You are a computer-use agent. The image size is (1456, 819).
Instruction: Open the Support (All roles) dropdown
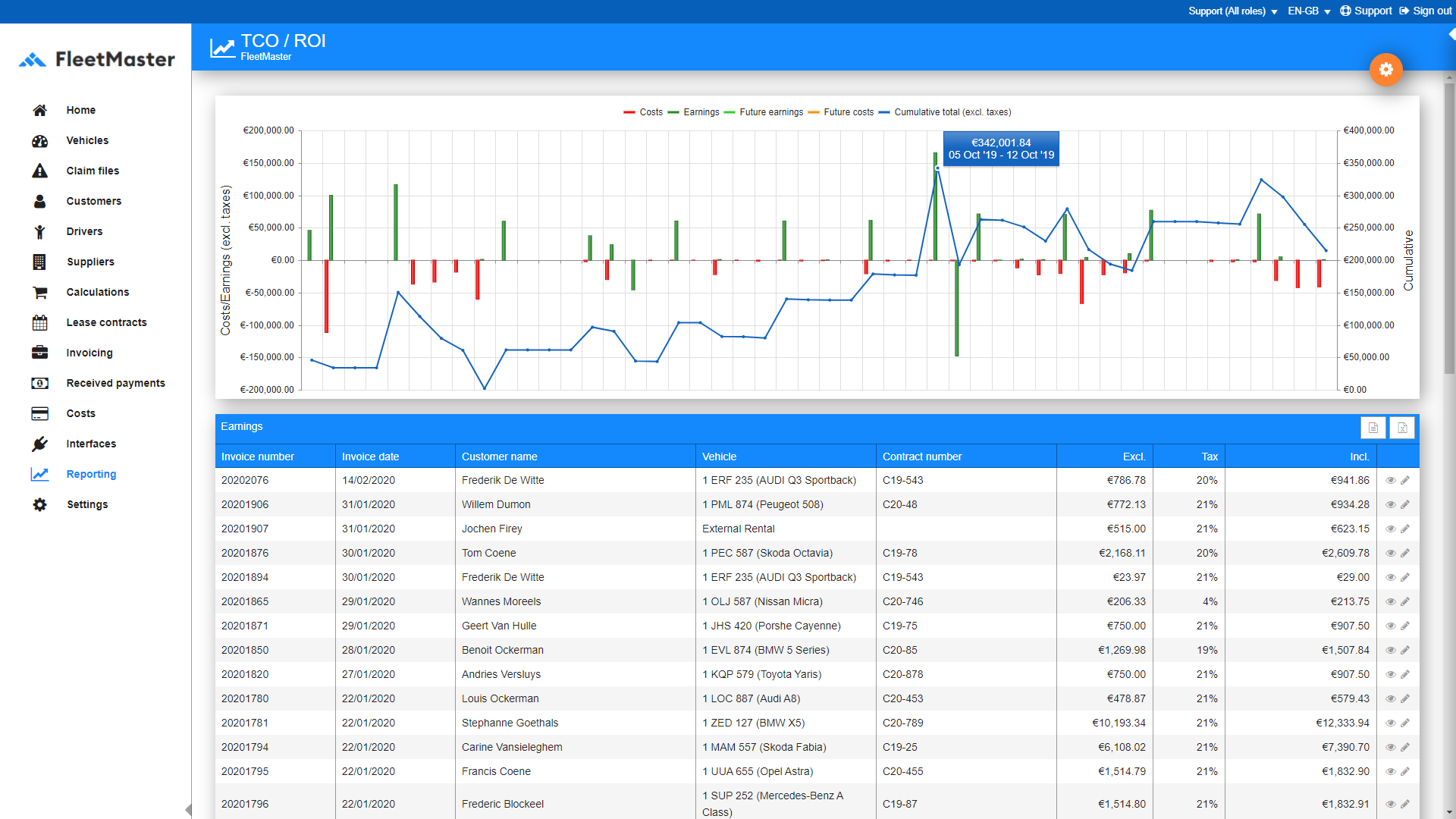coord(1233,11)
